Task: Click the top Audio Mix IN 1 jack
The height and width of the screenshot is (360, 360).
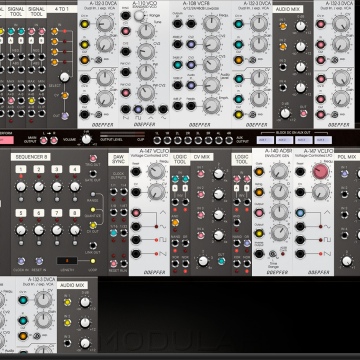Action: [283, 26]
